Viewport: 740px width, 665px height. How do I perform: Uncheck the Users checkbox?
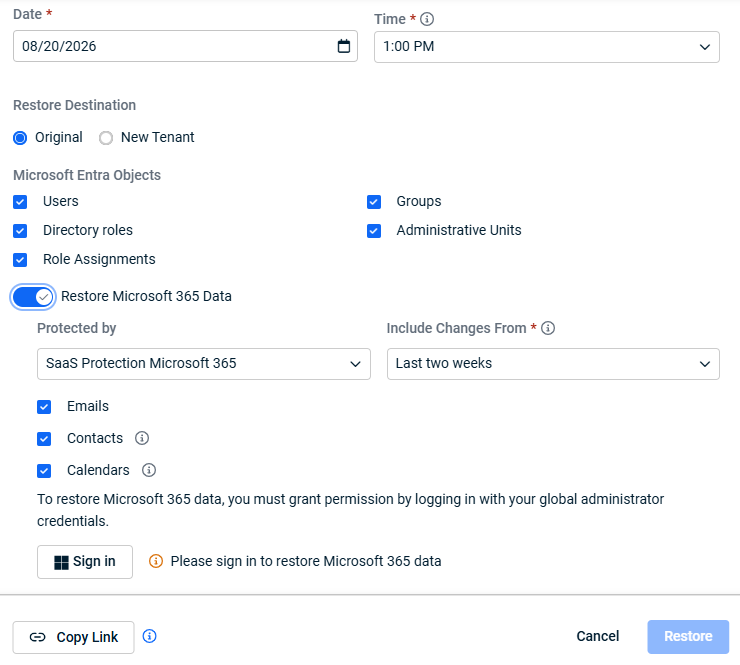(20, 202)
